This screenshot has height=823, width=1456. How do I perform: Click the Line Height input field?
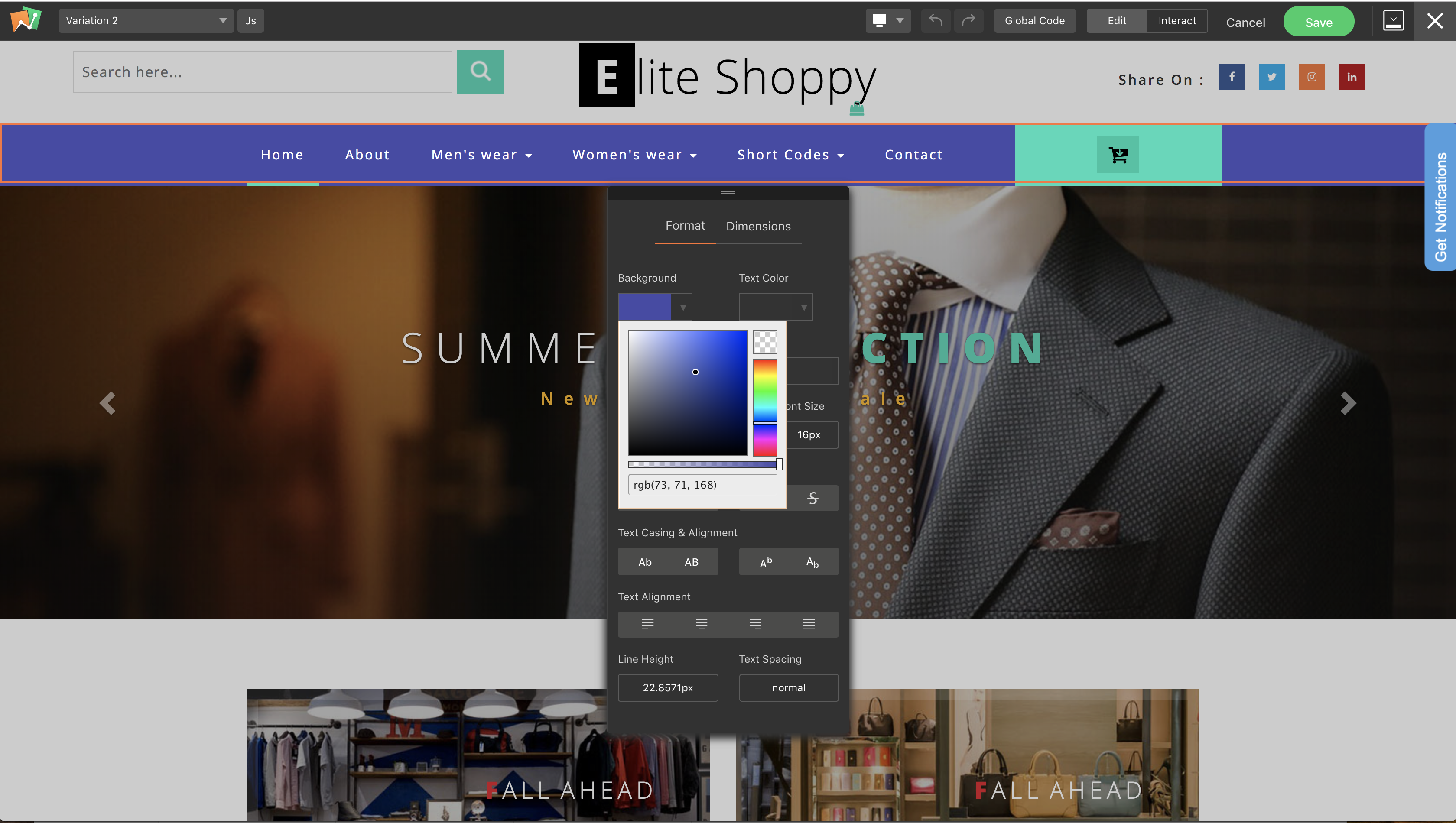667,687
